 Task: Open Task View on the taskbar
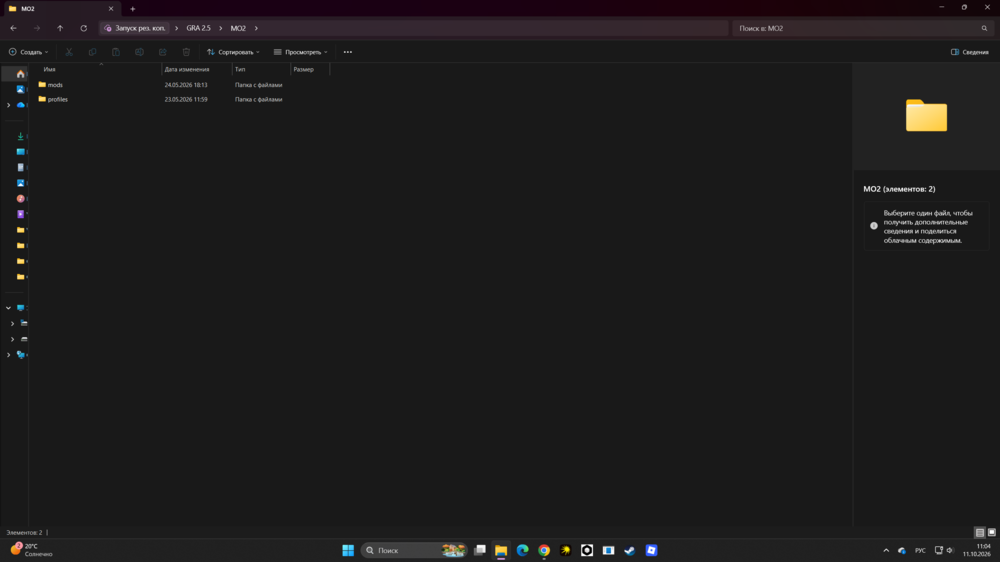click(x=480, y=550)
